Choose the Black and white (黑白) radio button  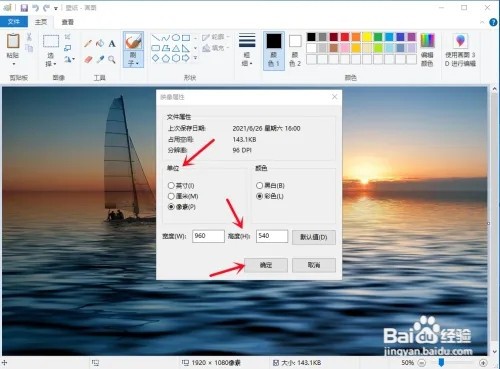coord(259,185)
